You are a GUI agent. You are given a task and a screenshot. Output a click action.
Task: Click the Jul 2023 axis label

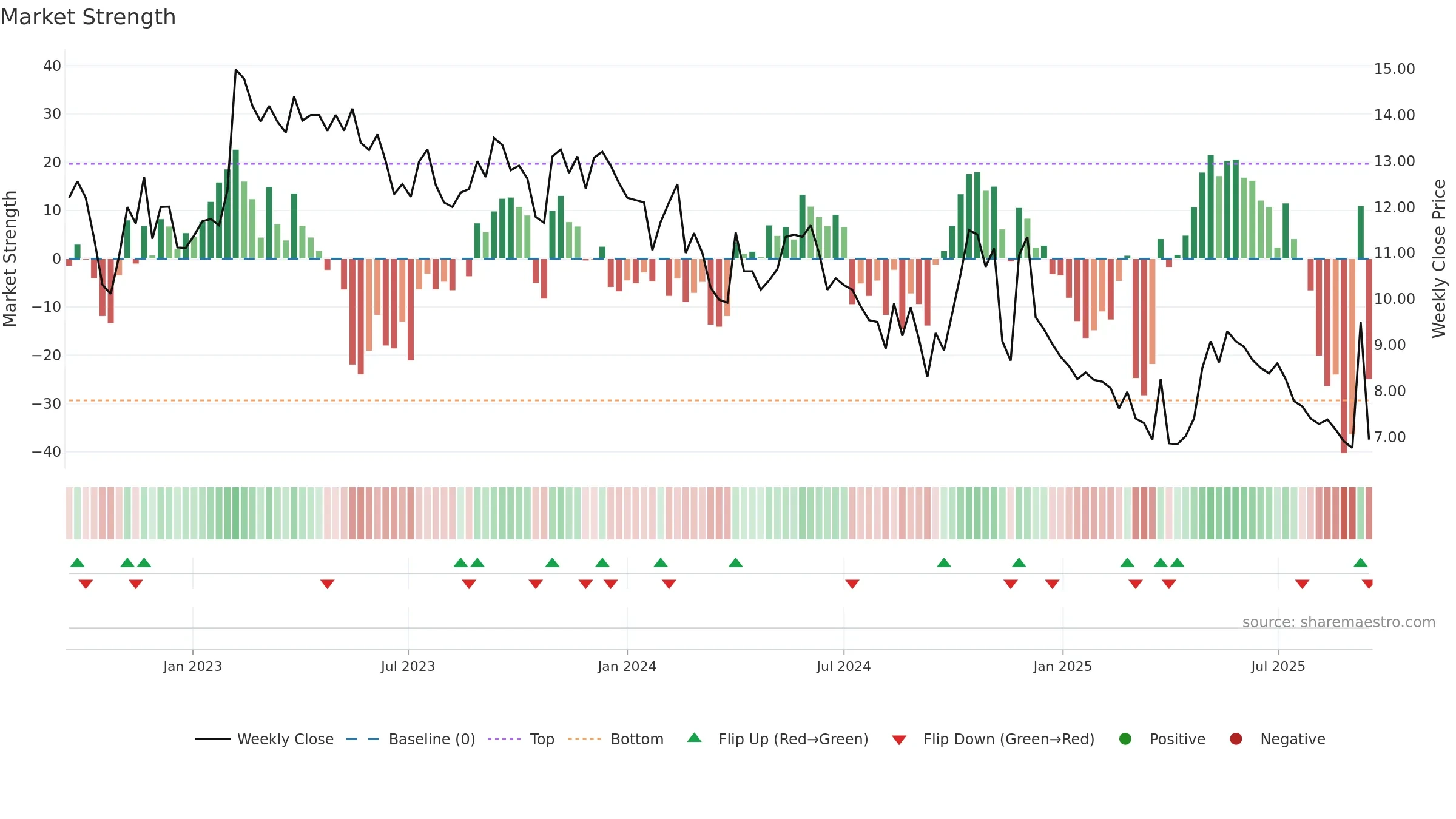(x=408, y=667)
